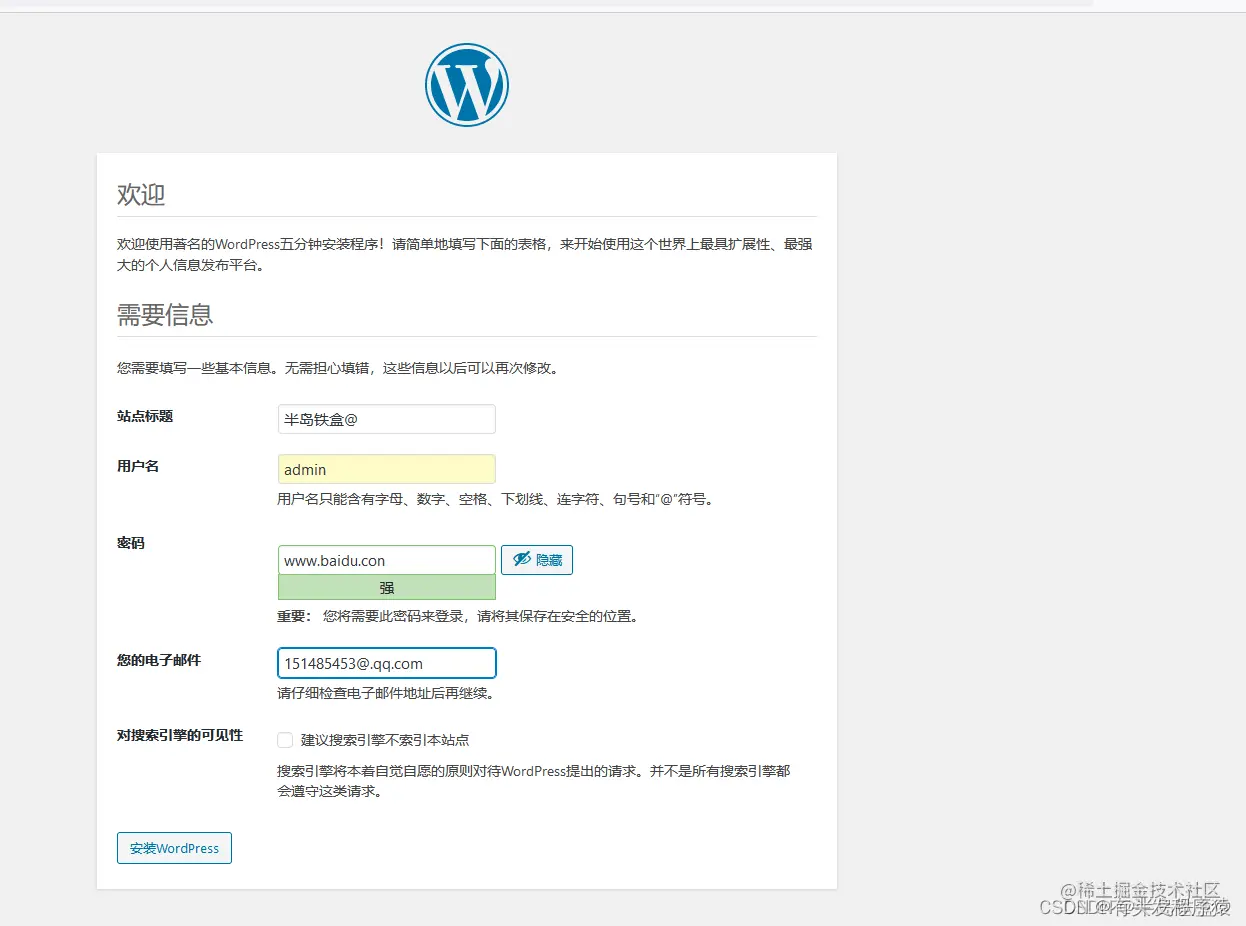This screenshot has width=1246, height=926.
Task: Click the username field containing admin
Action: tap(387, 469)
